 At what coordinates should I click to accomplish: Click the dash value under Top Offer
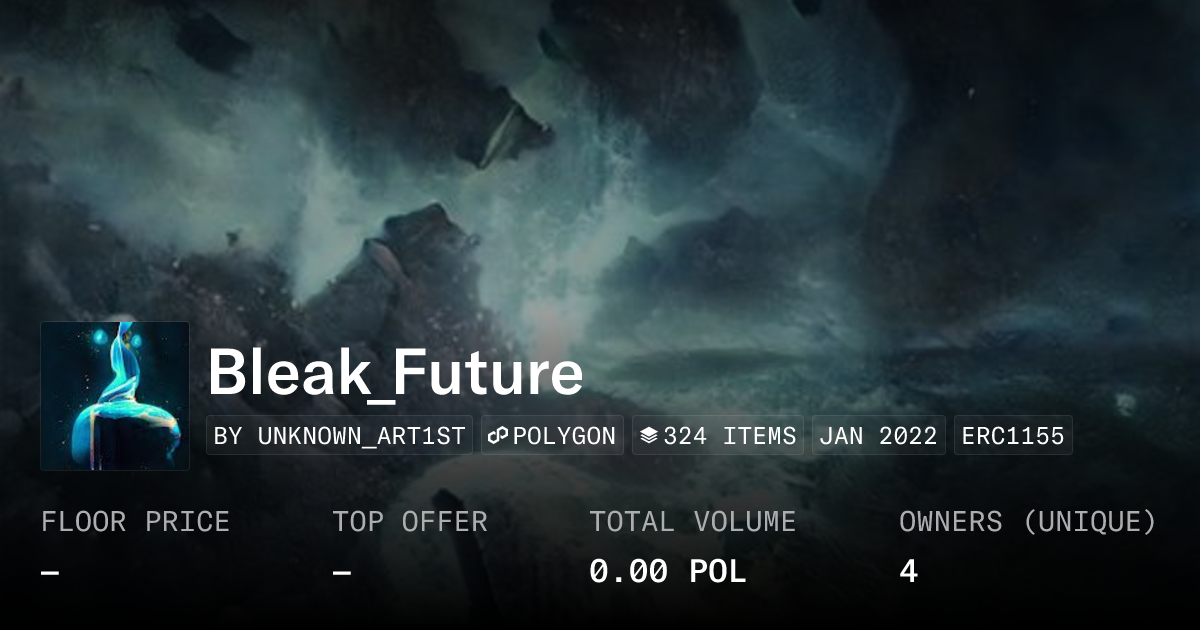[342, 573]
